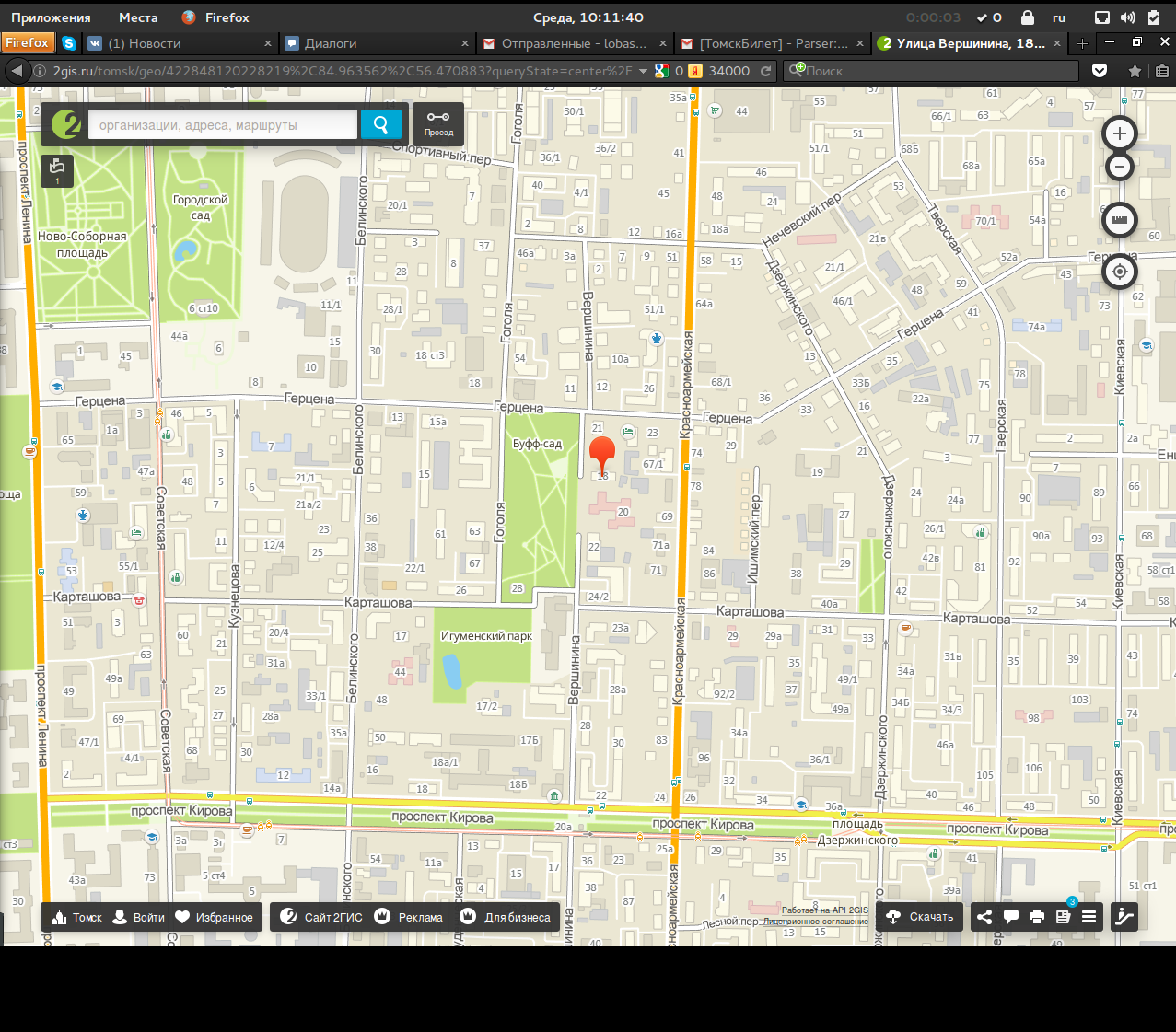Switch to the Отправленные Gmail tab
1176x1032 pixels.
click(x=575, y=43)
